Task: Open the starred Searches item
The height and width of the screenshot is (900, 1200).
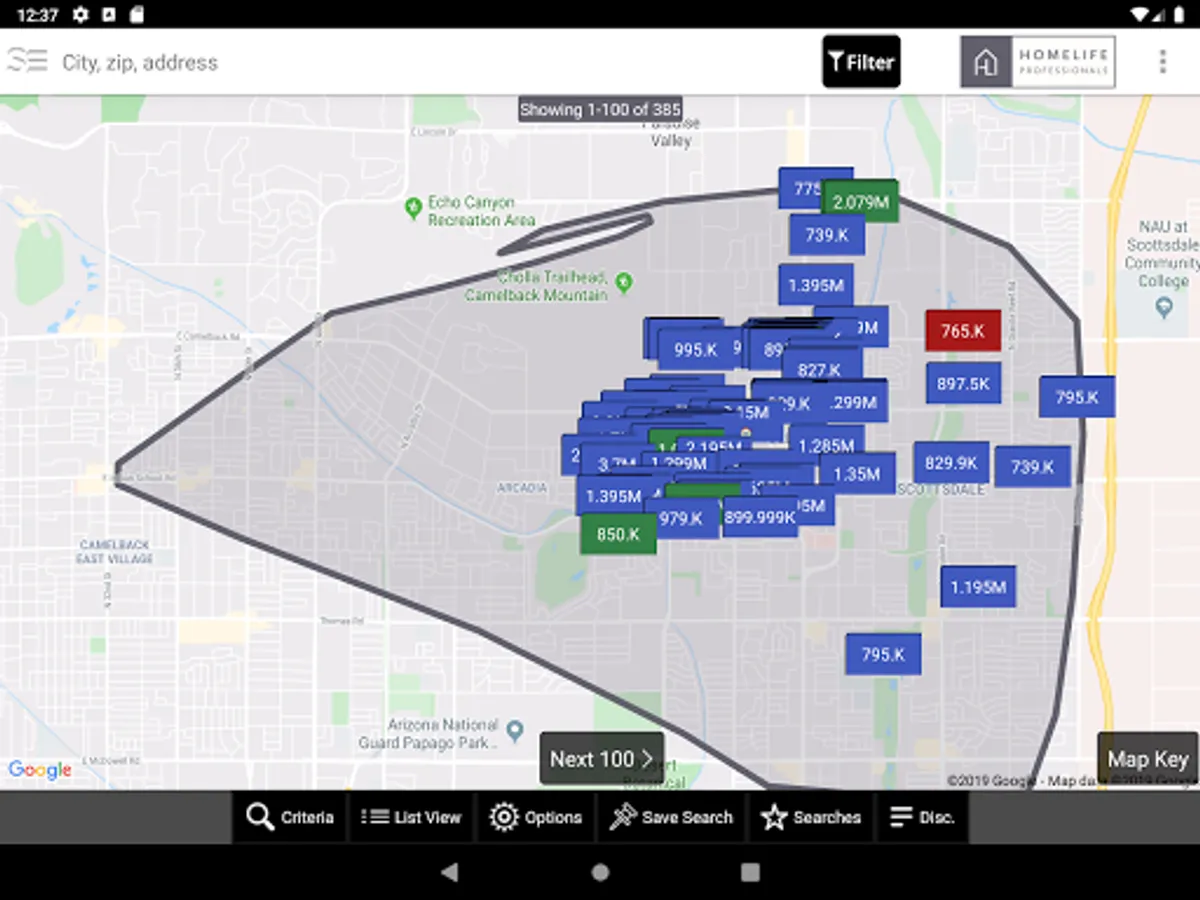Action: click(x=811, y=817)
